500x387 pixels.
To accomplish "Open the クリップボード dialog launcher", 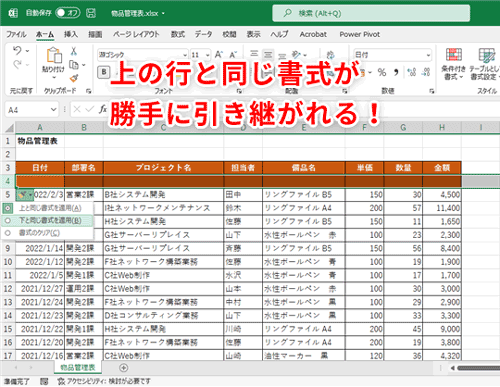I will click(88, 91).
